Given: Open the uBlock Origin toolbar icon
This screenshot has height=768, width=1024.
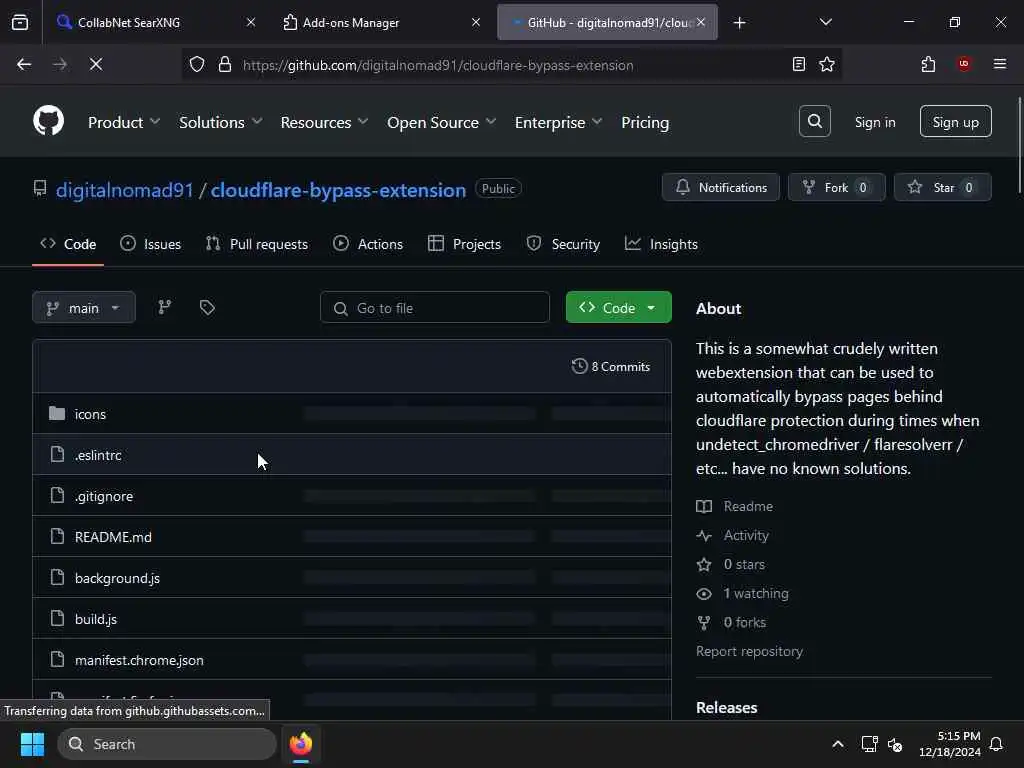Looking at the screenshot, I should (x=964, y=64).
